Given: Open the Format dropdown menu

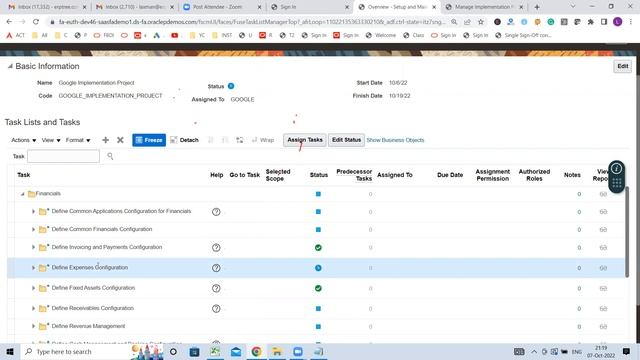Looking at the screenshot, I should [x=78, y=140].
